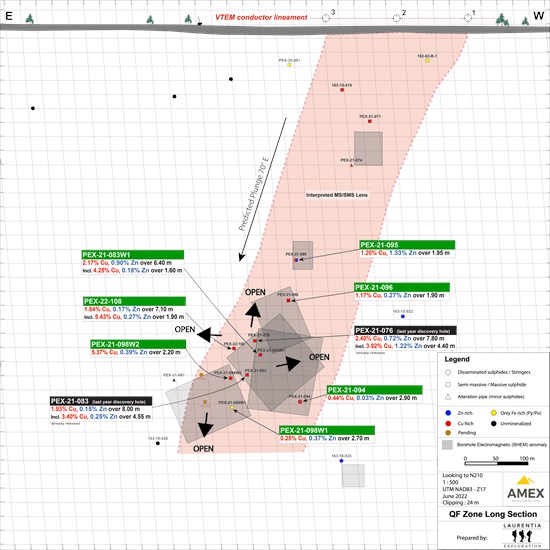Click the 'E' direction label at top

(x=9, y=16)
